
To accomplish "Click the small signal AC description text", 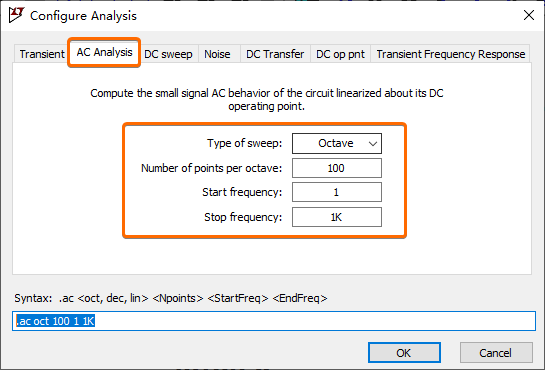I will (x=267, y=99).
